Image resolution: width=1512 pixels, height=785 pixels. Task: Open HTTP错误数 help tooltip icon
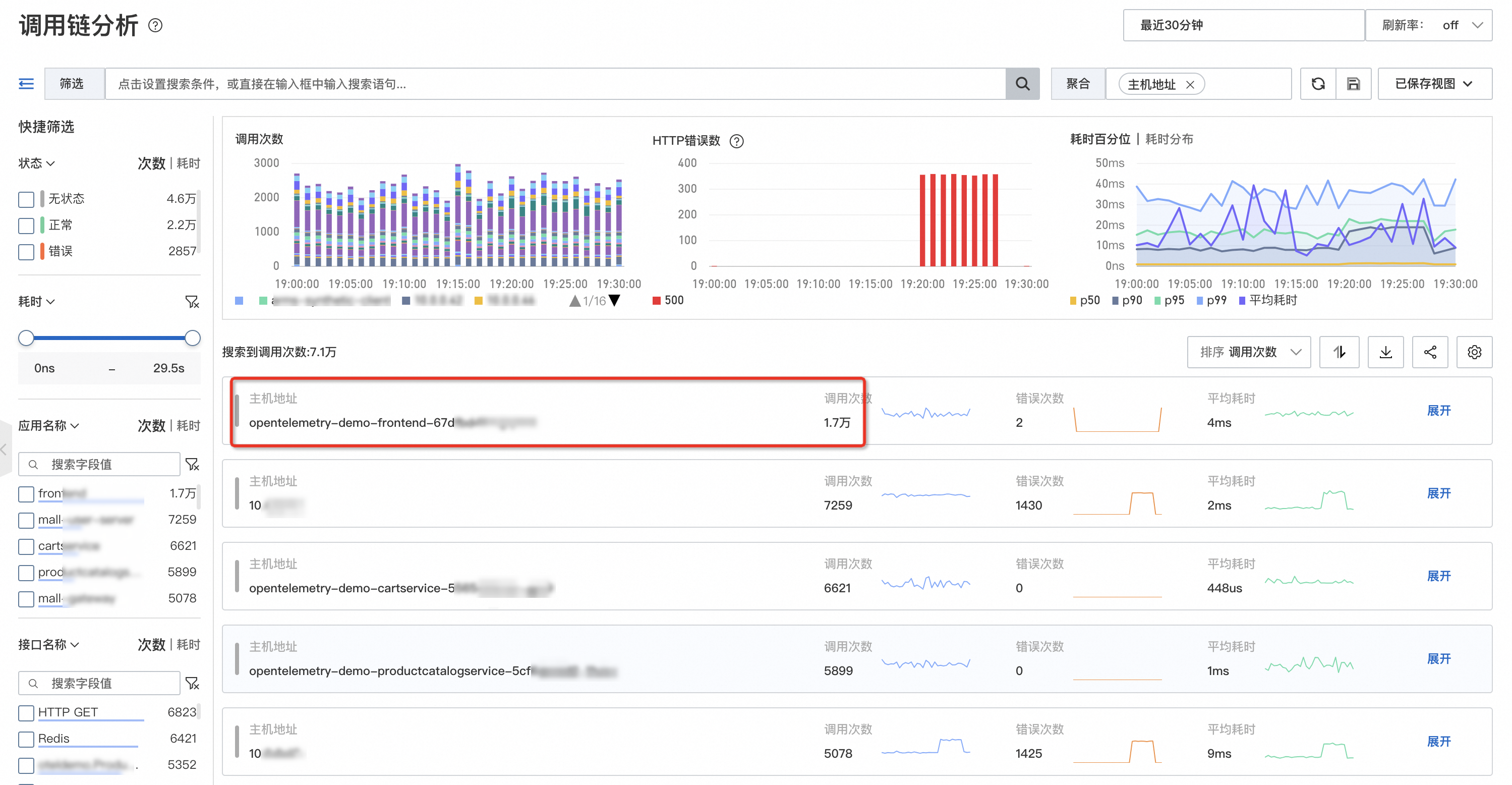tap(736, 141)
